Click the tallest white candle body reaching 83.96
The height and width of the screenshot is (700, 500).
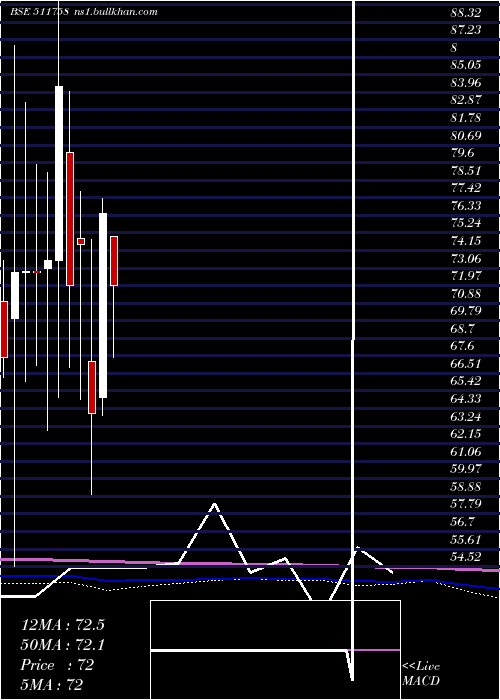[59, 173]
